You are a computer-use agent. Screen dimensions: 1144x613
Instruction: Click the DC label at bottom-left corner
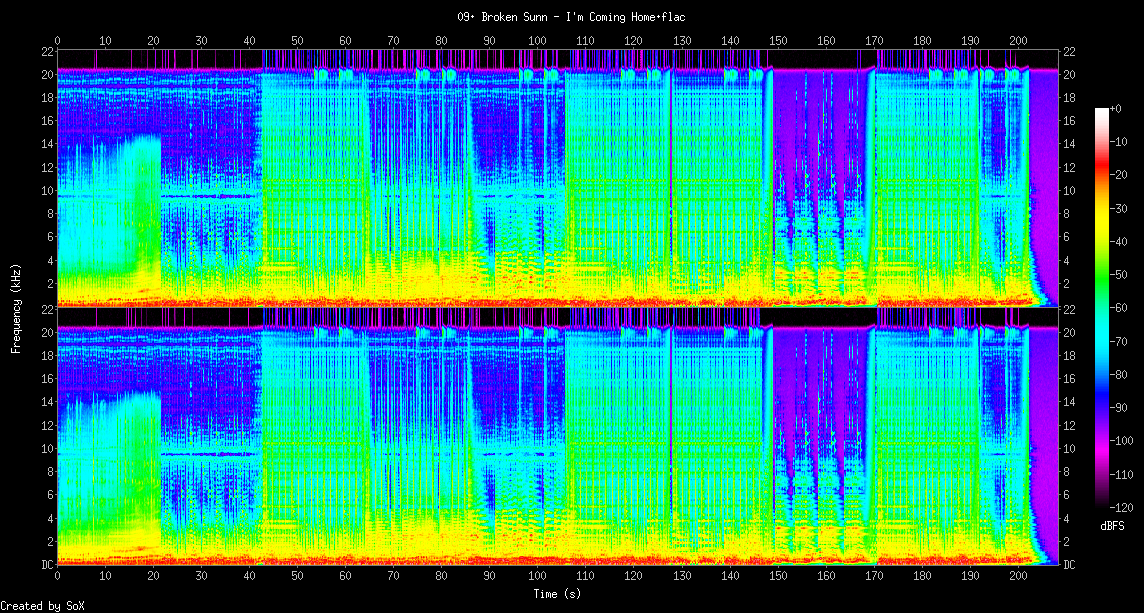[x=46, y=564]
